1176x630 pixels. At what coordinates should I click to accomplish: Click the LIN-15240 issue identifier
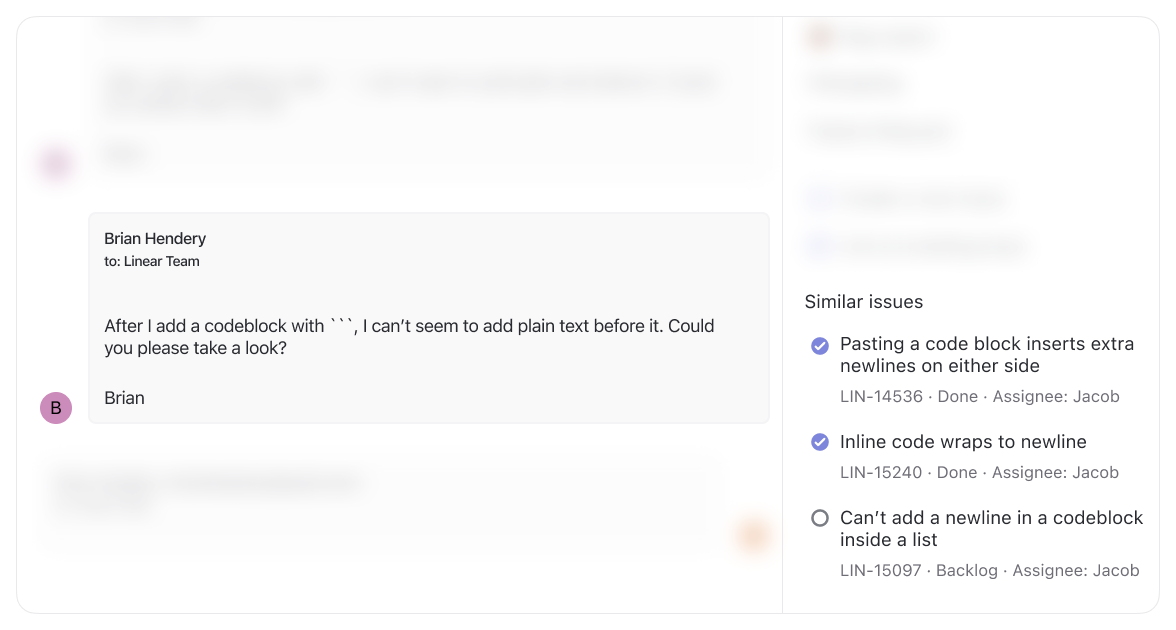(x=880, y=472)
